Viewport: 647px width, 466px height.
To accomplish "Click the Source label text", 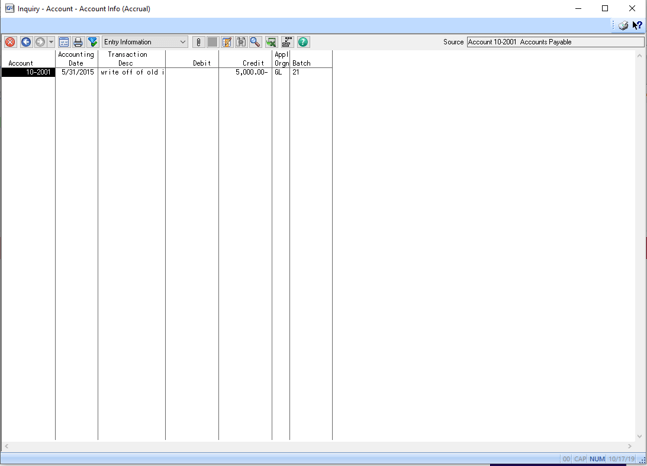I will [453, 42].
